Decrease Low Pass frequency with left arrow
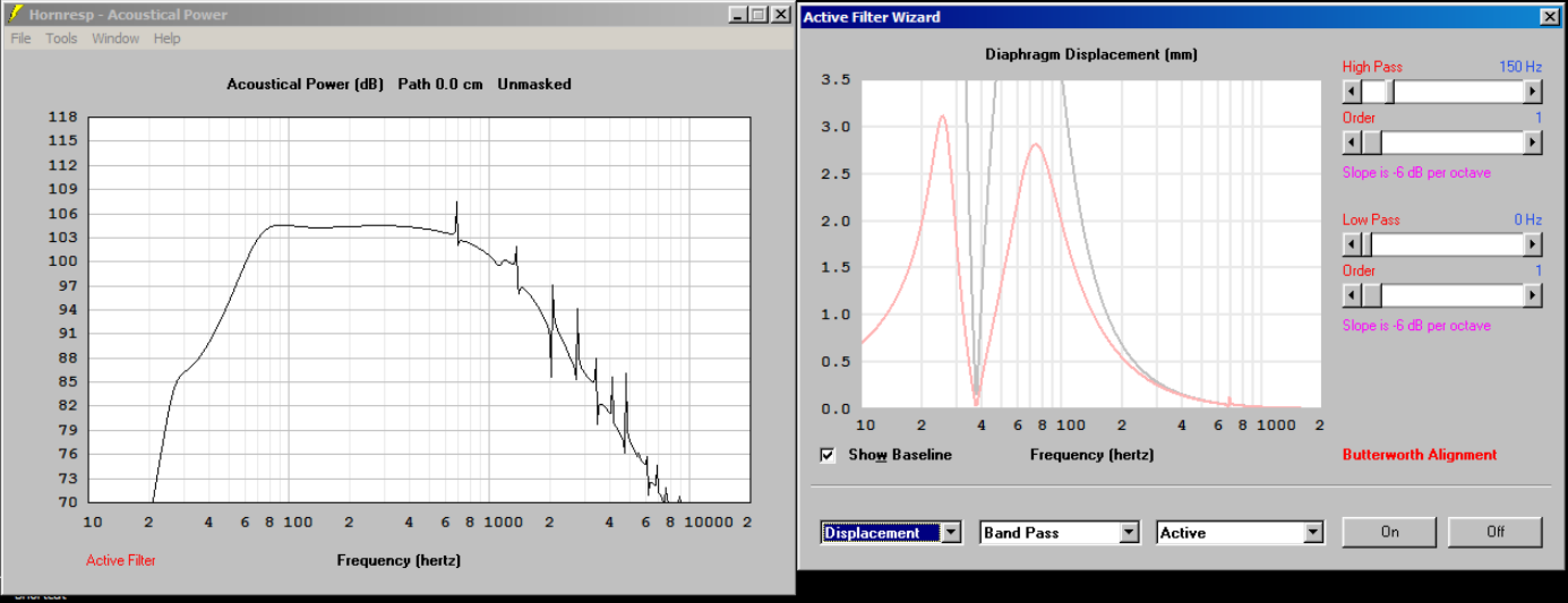 pyautogui.click(x=1352, y=244)
